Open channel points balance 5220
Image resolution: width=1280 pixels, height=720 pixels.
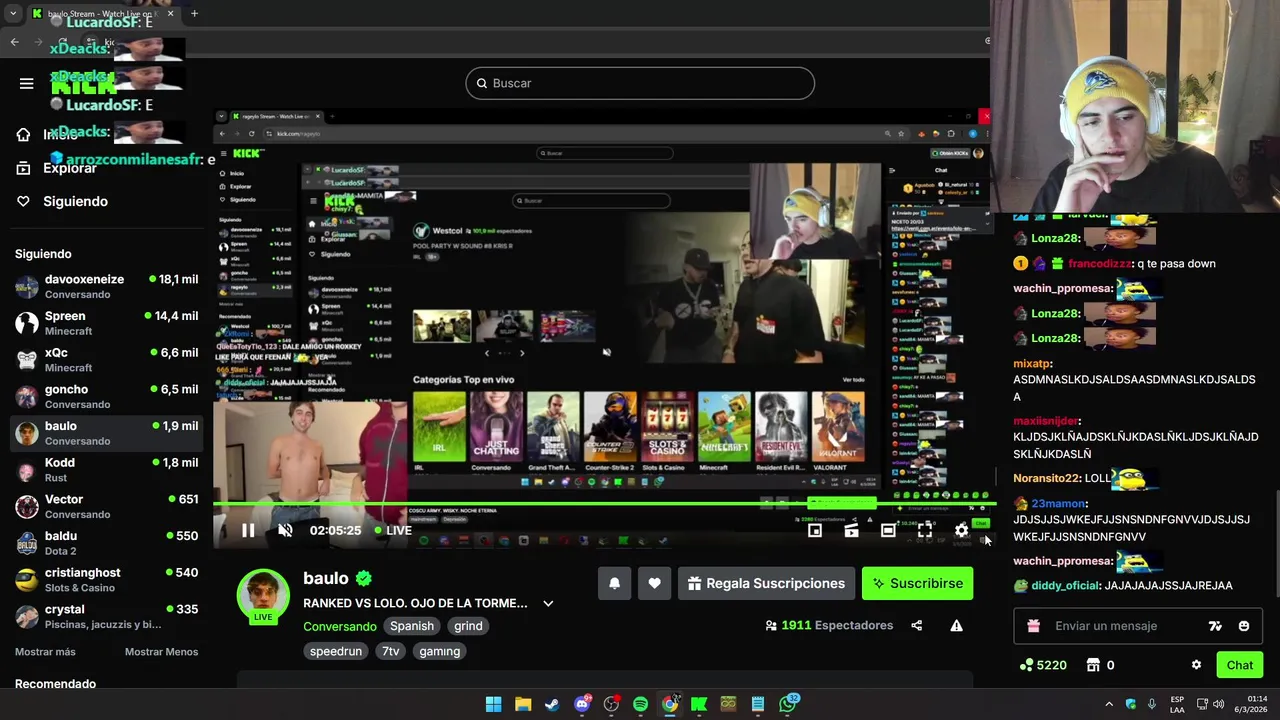pos(1042,665)
